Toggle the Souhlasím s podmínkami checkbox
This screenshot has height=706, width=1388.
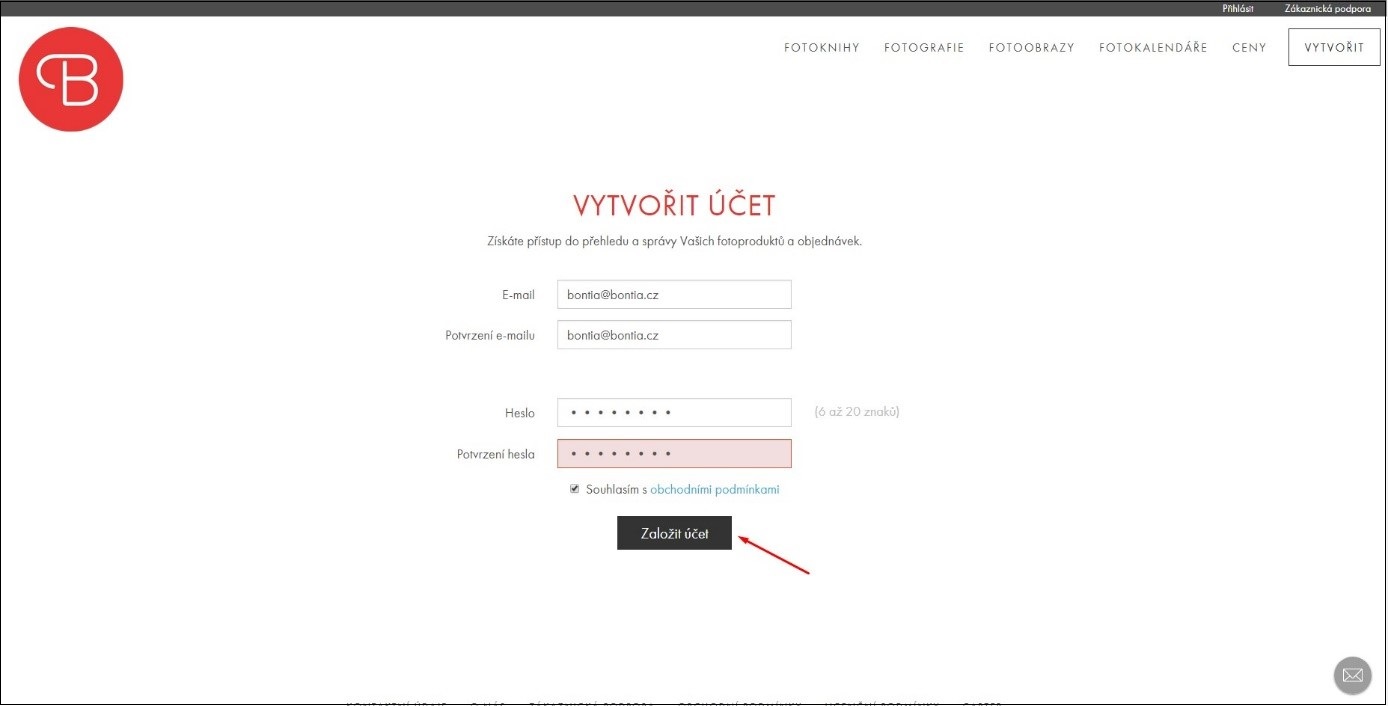pyautogui.click(x=575, y=489)
